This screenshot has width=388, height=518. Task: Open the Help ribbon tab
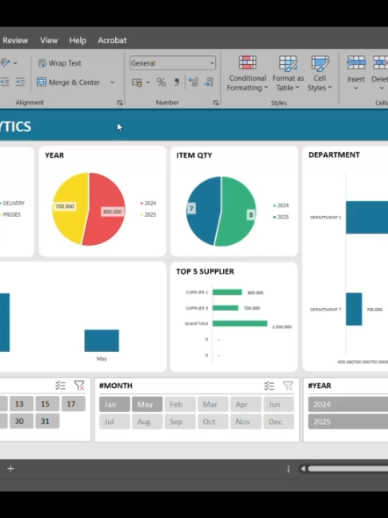[78, 40]
